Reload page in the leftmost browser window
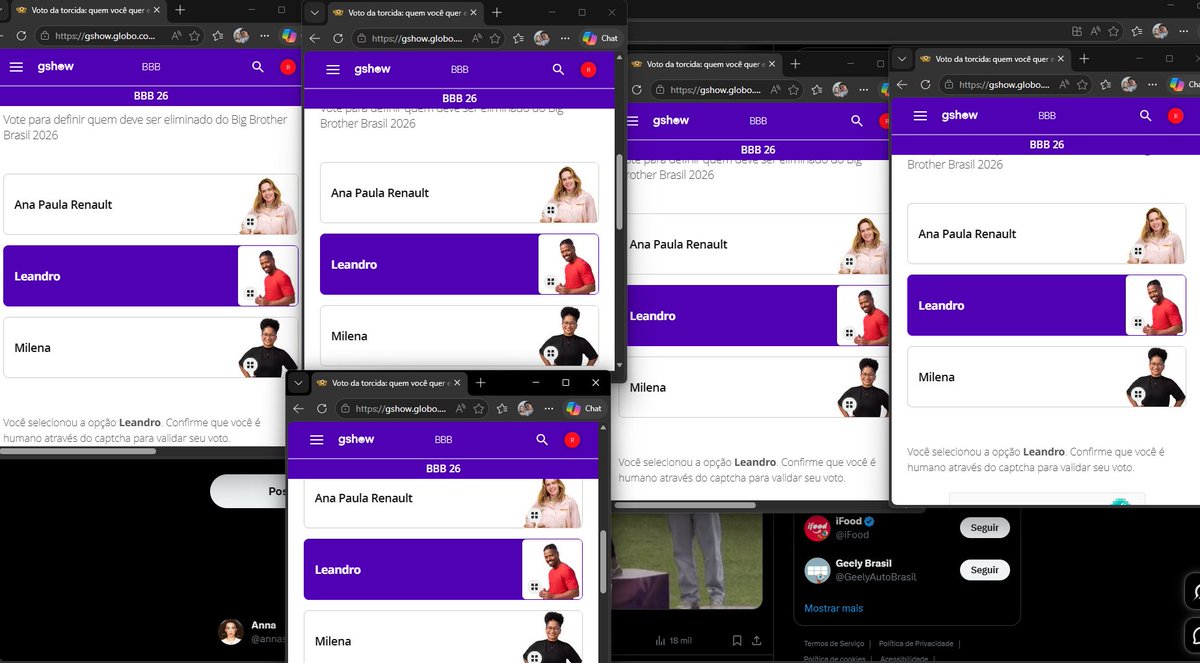The height and width of the screenshot is (663, 1200). coord(21,35)
